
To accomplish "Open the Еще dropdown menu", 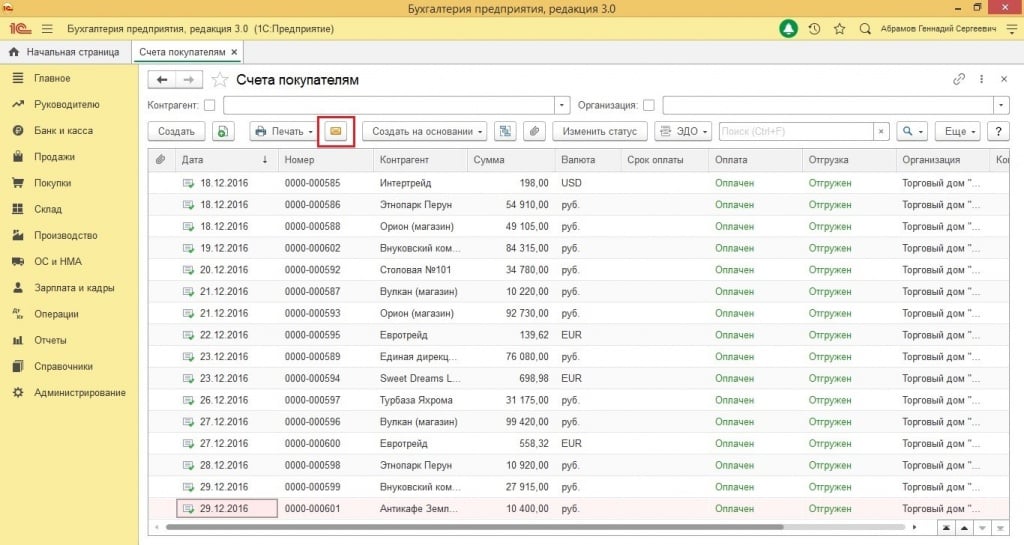I will tap(960, 131).
